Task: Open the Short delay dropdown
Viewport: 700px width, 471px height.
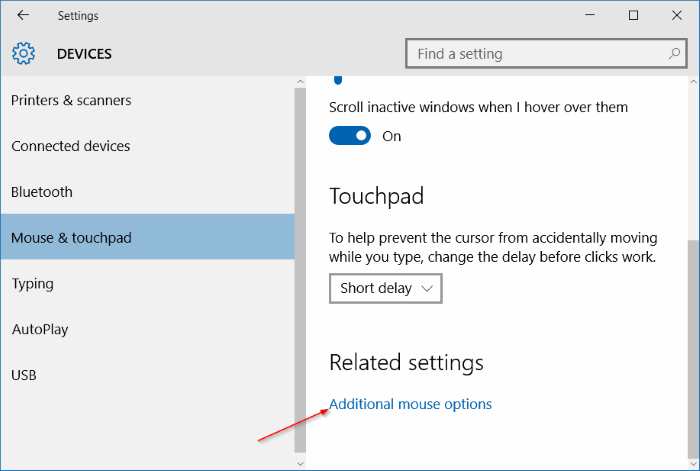Action: pyautogui.click(x=385, y=288)
